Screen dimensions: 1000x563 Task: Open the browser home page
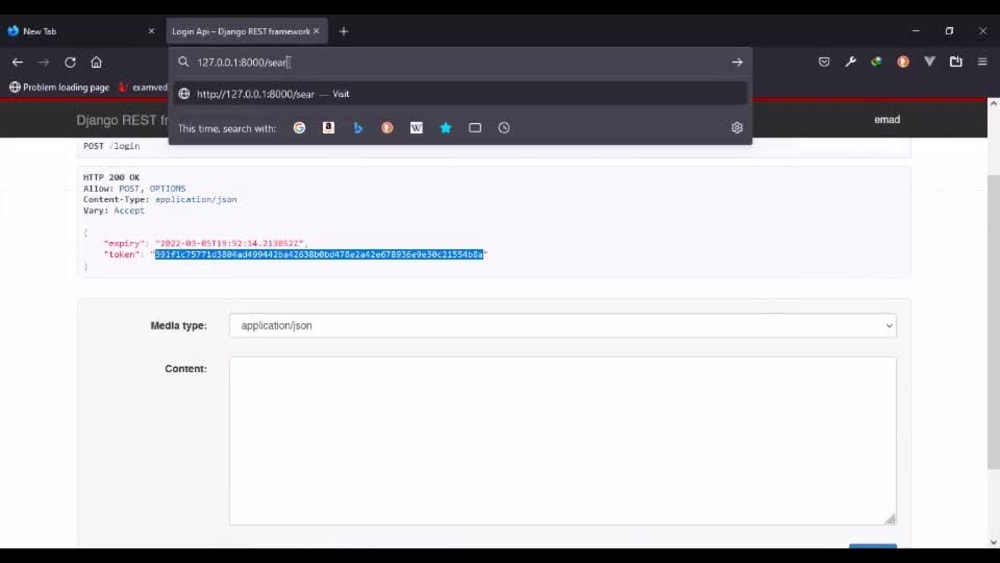point(96,62)
